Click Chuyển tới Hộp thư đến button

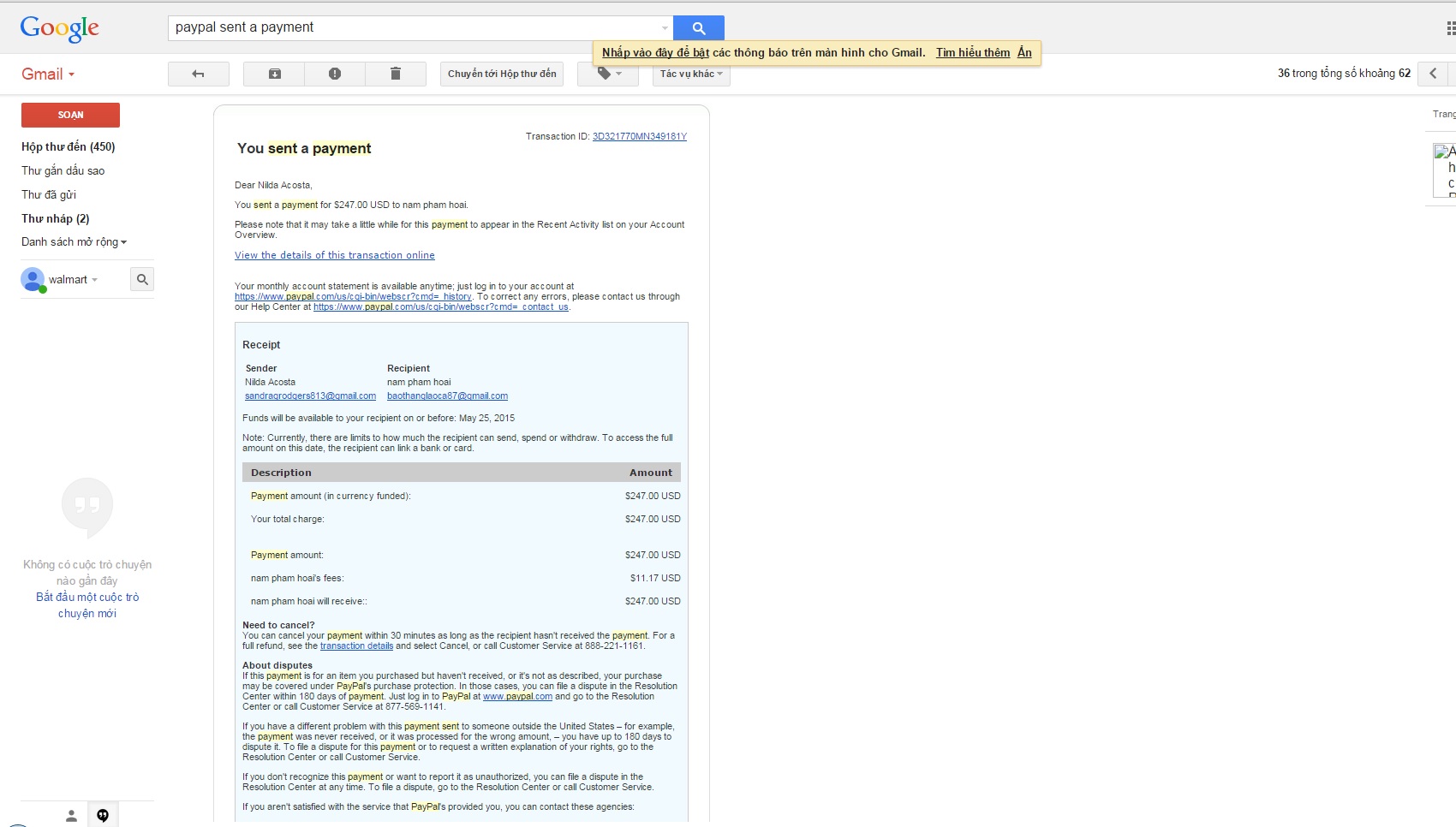(502, 74)
